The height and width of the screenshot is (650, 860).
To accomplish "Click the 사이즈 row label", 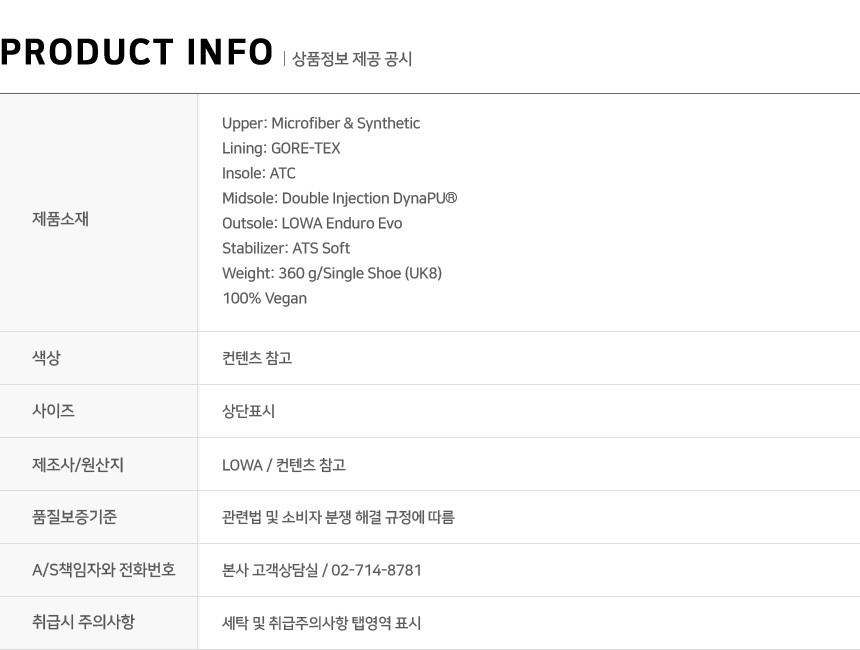I will coord(53,410).
